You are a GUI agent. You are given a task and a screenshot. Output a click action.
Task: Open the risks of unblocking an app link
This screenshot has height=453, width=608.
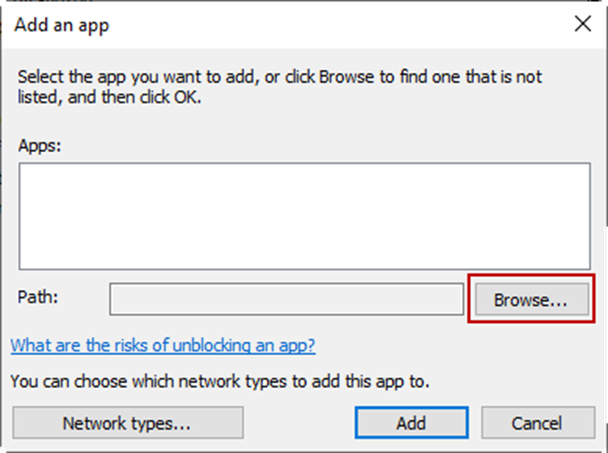(x=163, y=345)
